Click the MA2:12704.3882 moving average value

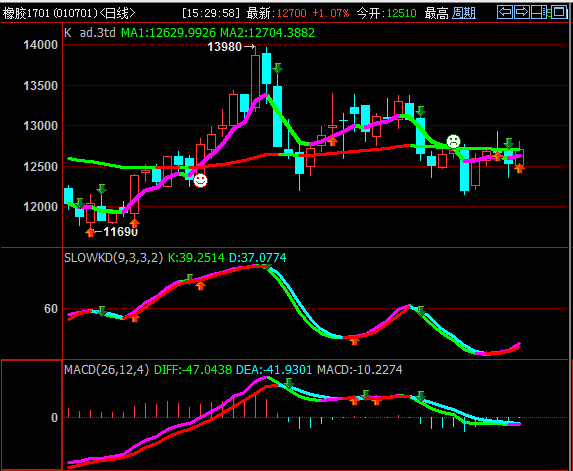click(267, 33)
